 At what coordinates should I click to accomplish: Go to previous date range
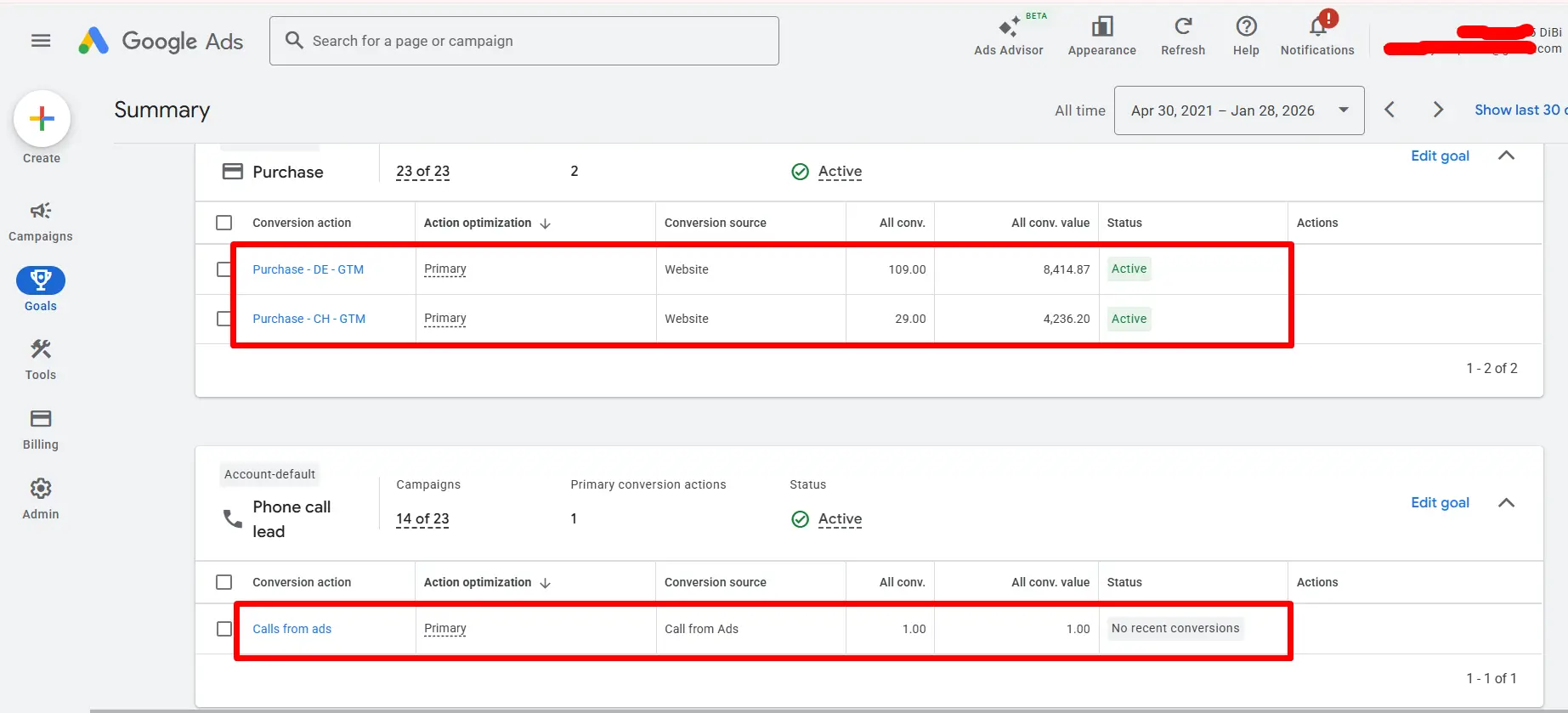point(1390,110)
